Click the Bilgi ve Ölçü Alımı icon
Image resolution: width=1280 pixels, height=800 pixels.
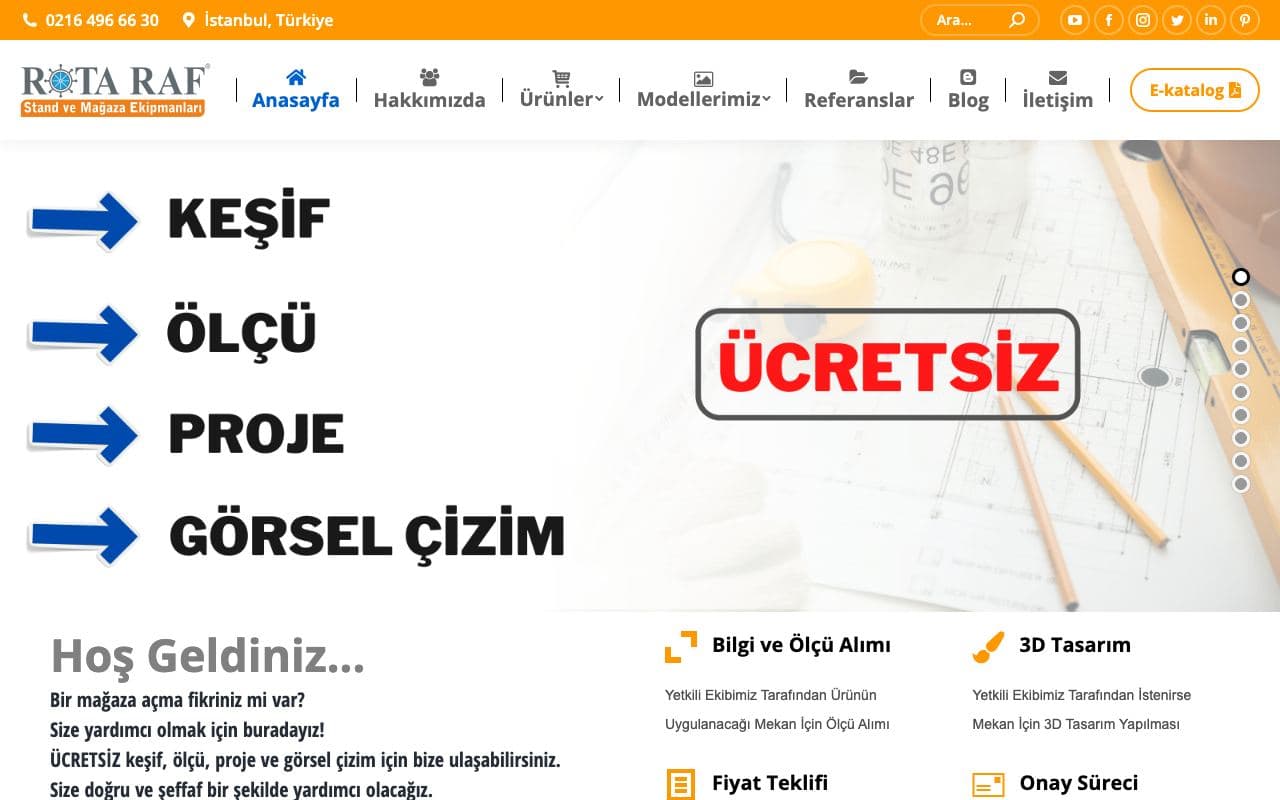pyautogui.click(x=680, y=646)
